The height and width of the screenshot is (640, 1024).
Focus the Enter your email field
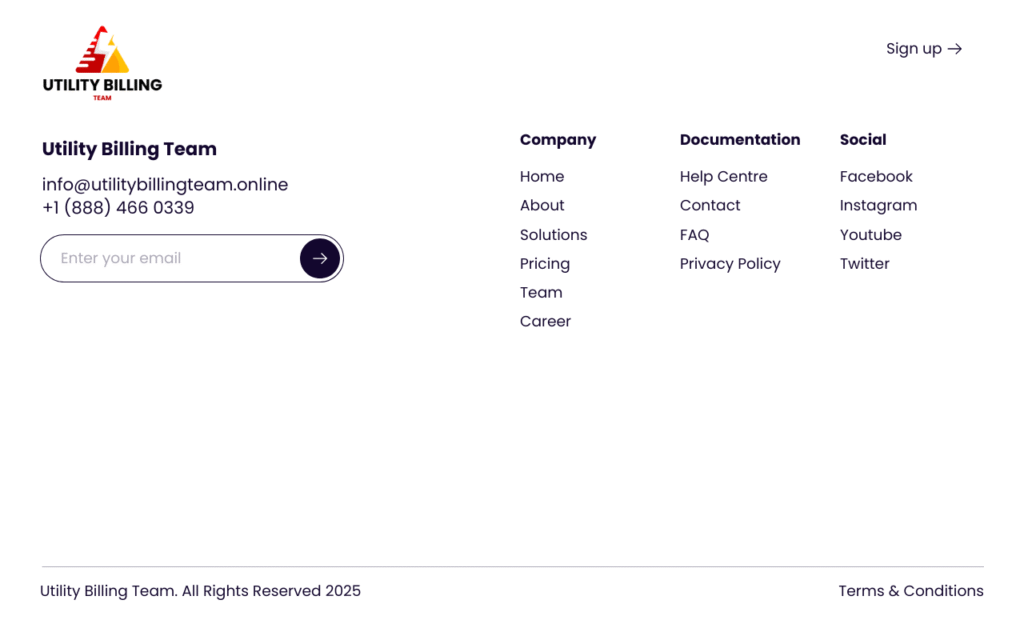[170, 258]
